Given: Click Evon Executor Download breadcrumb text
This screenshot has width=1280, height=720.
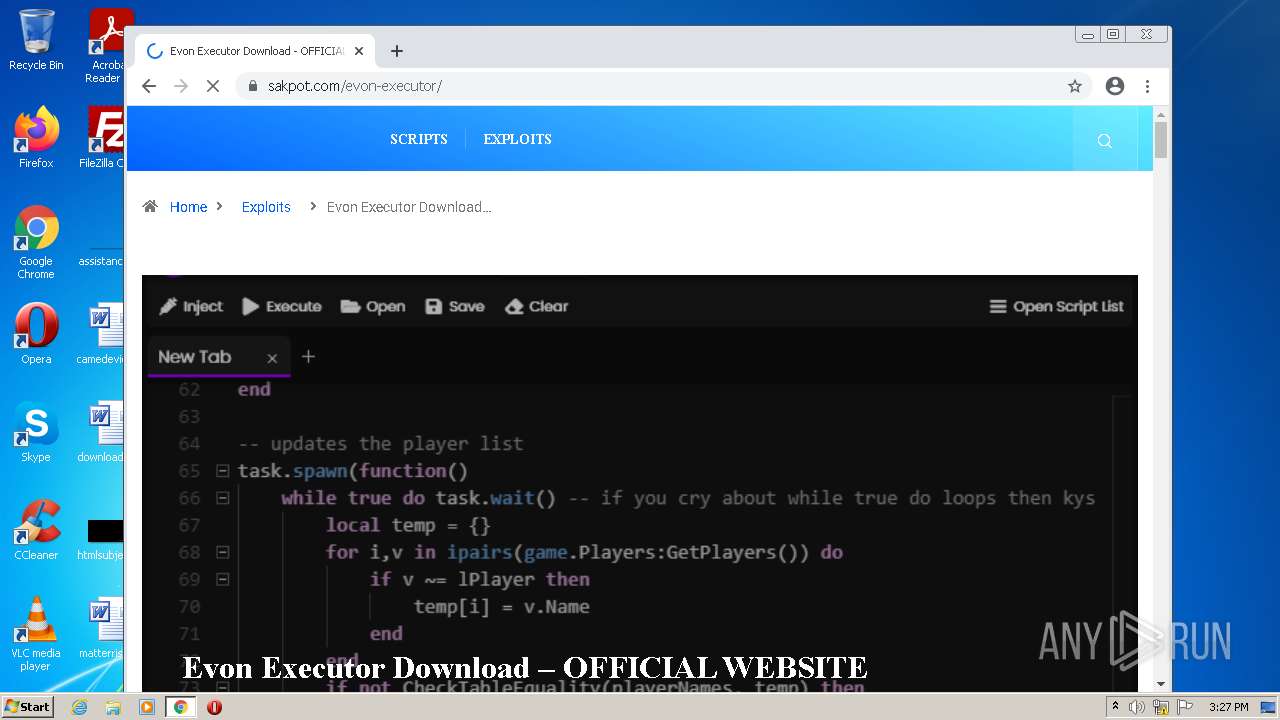Looking at the screenshot, I should point(409,207).
